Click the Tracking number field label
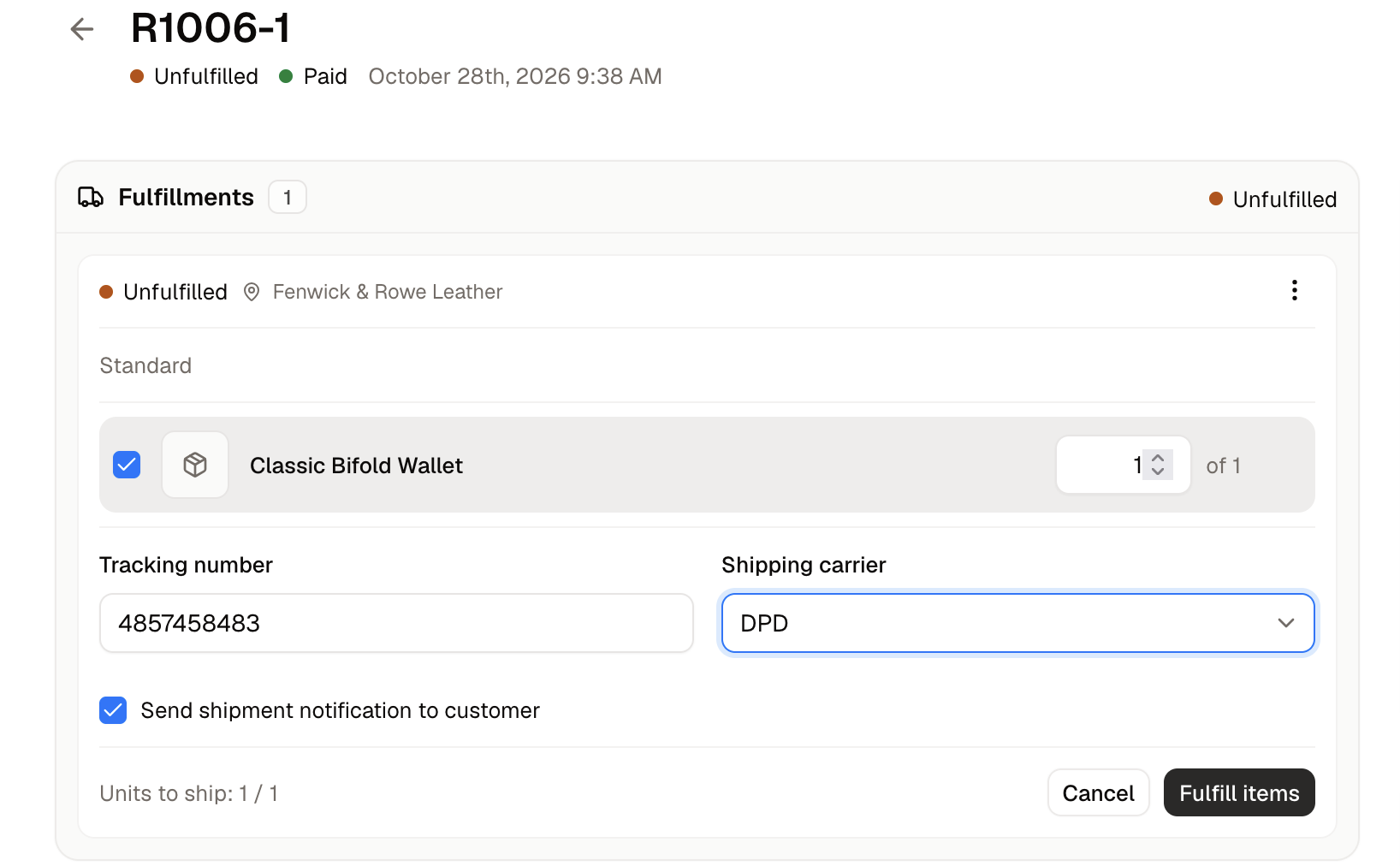Image resolution: width=1400 pixels, height=866 pixels. [186, 565]
